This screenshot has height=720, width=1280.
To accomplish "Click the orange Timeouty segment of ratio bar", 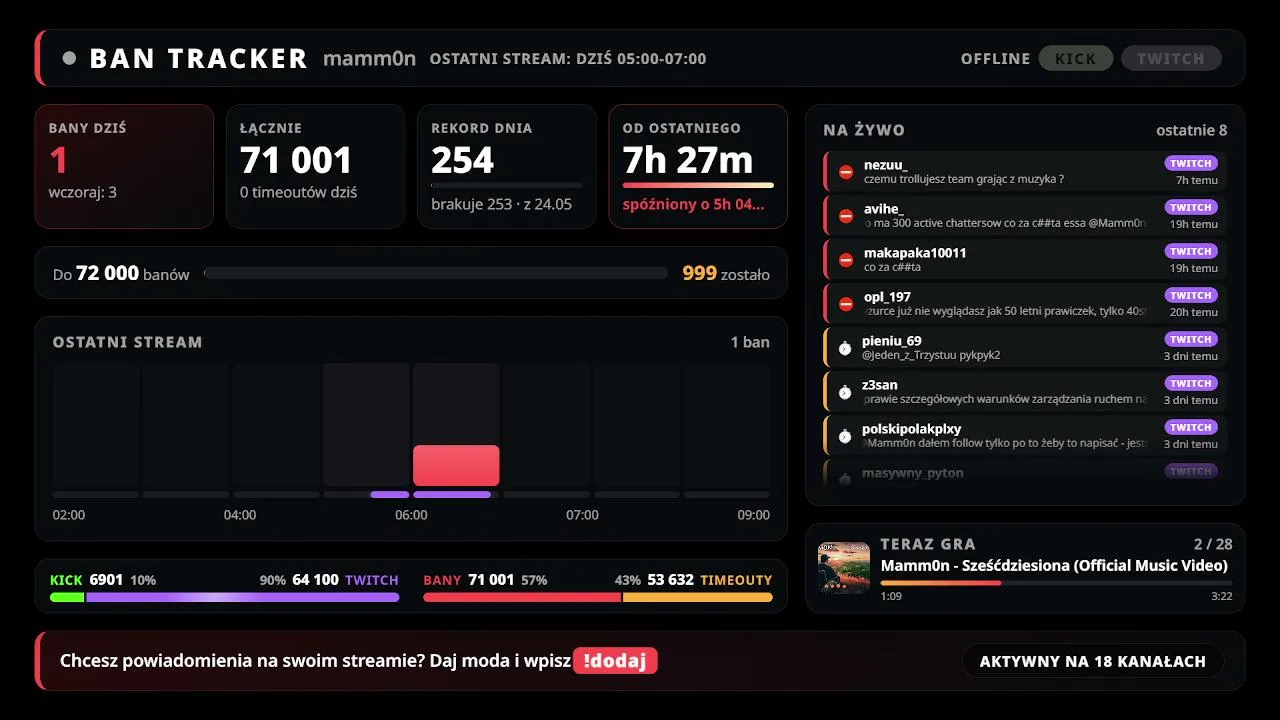I will (x=698, y=597).
